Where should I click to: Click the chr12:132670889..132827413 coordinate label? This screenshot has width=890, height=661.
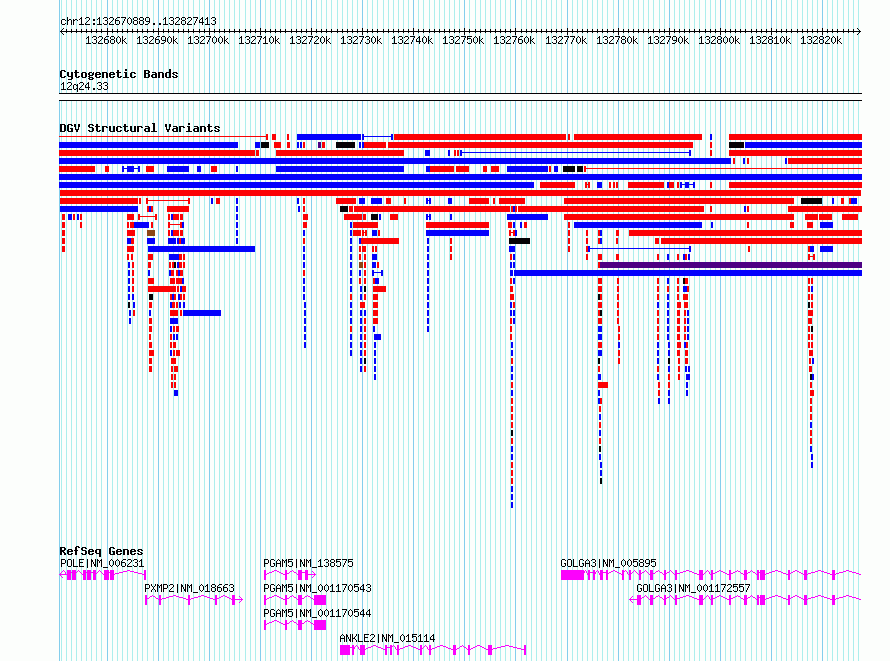[x=138, y=21]
